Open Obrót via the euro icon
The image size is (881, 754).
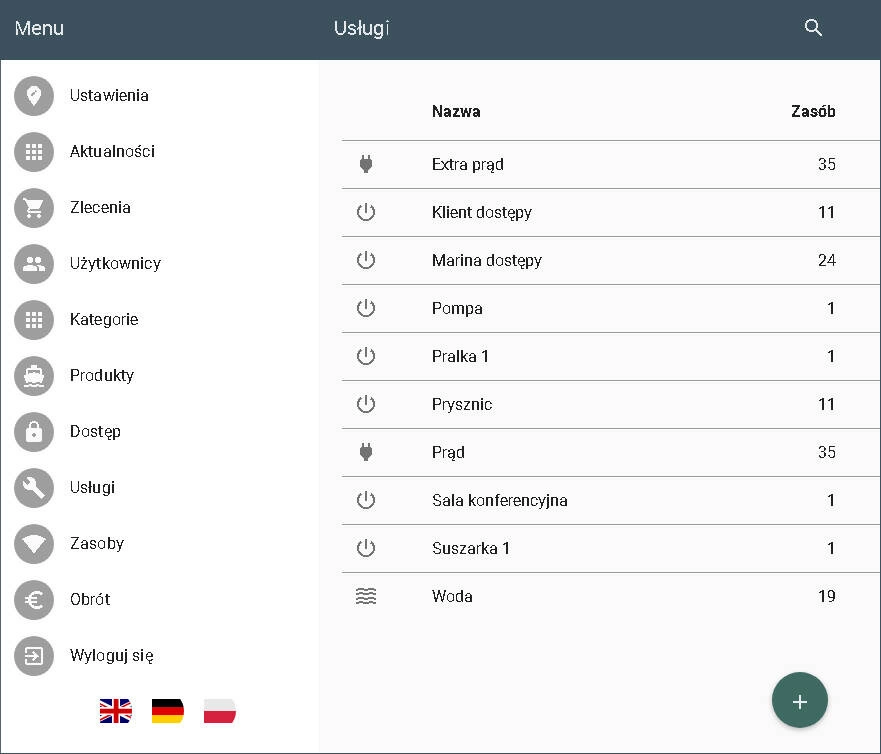point(34,600)
